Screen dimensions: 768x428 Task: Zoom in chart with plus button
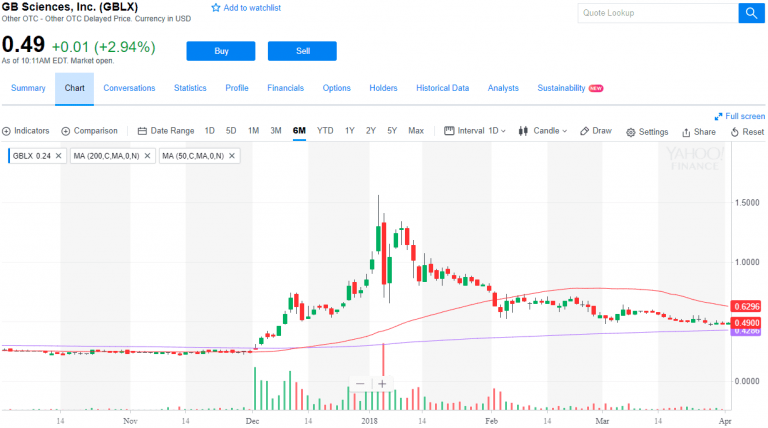click(x=383, y=384)
